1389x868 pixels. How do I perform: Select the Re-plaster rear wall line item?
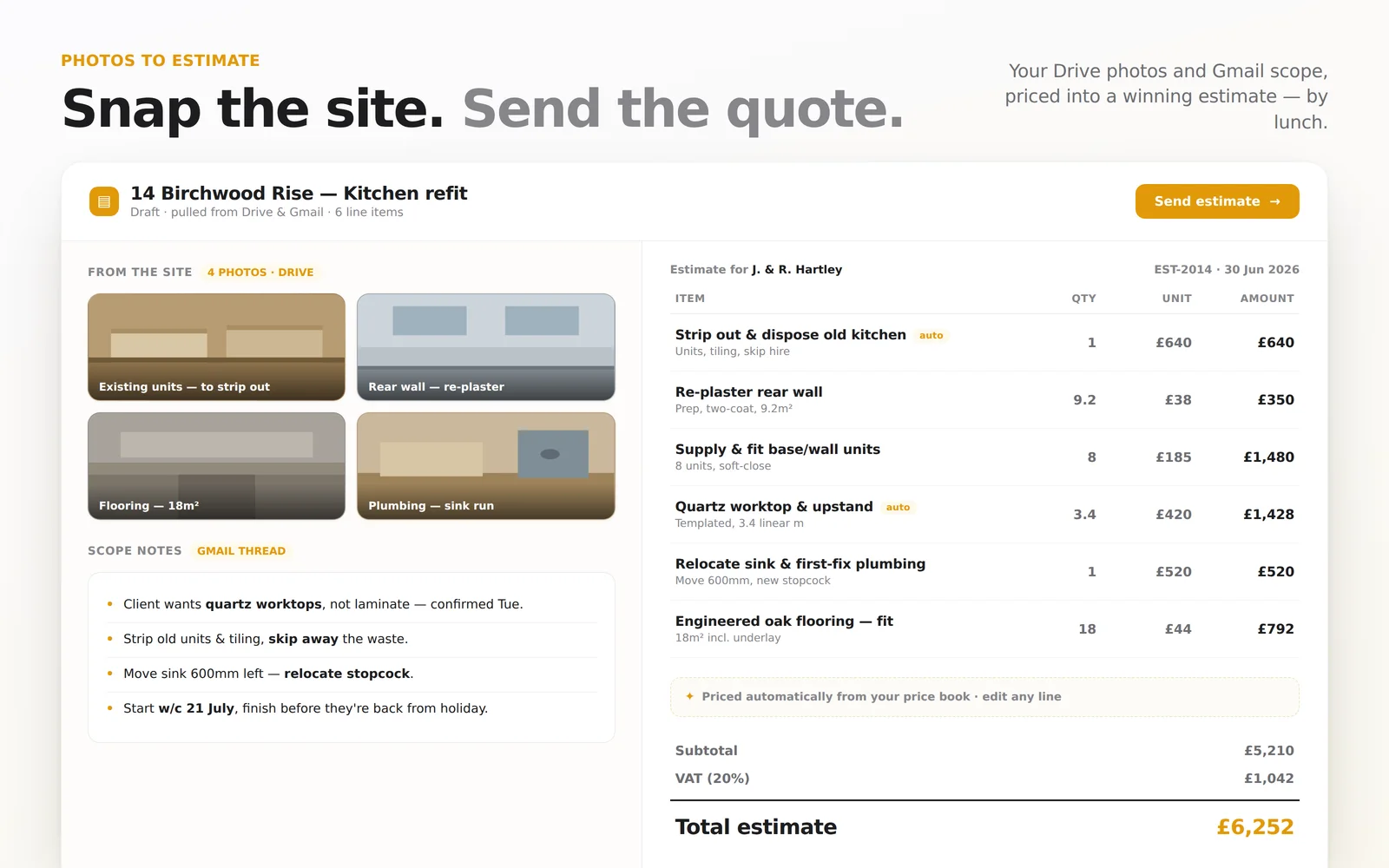click(x=984, y=400)
